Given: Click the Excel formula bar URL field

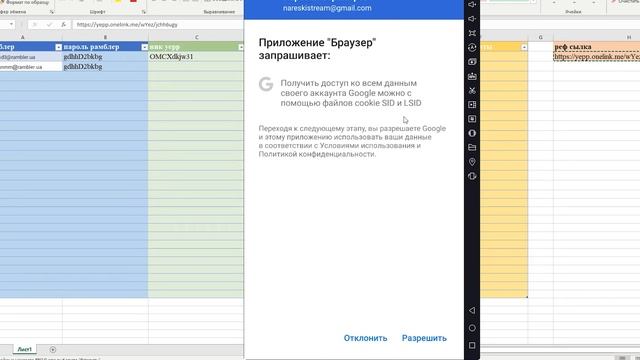Looking at the screenshot, I should [x=158, y=24].
